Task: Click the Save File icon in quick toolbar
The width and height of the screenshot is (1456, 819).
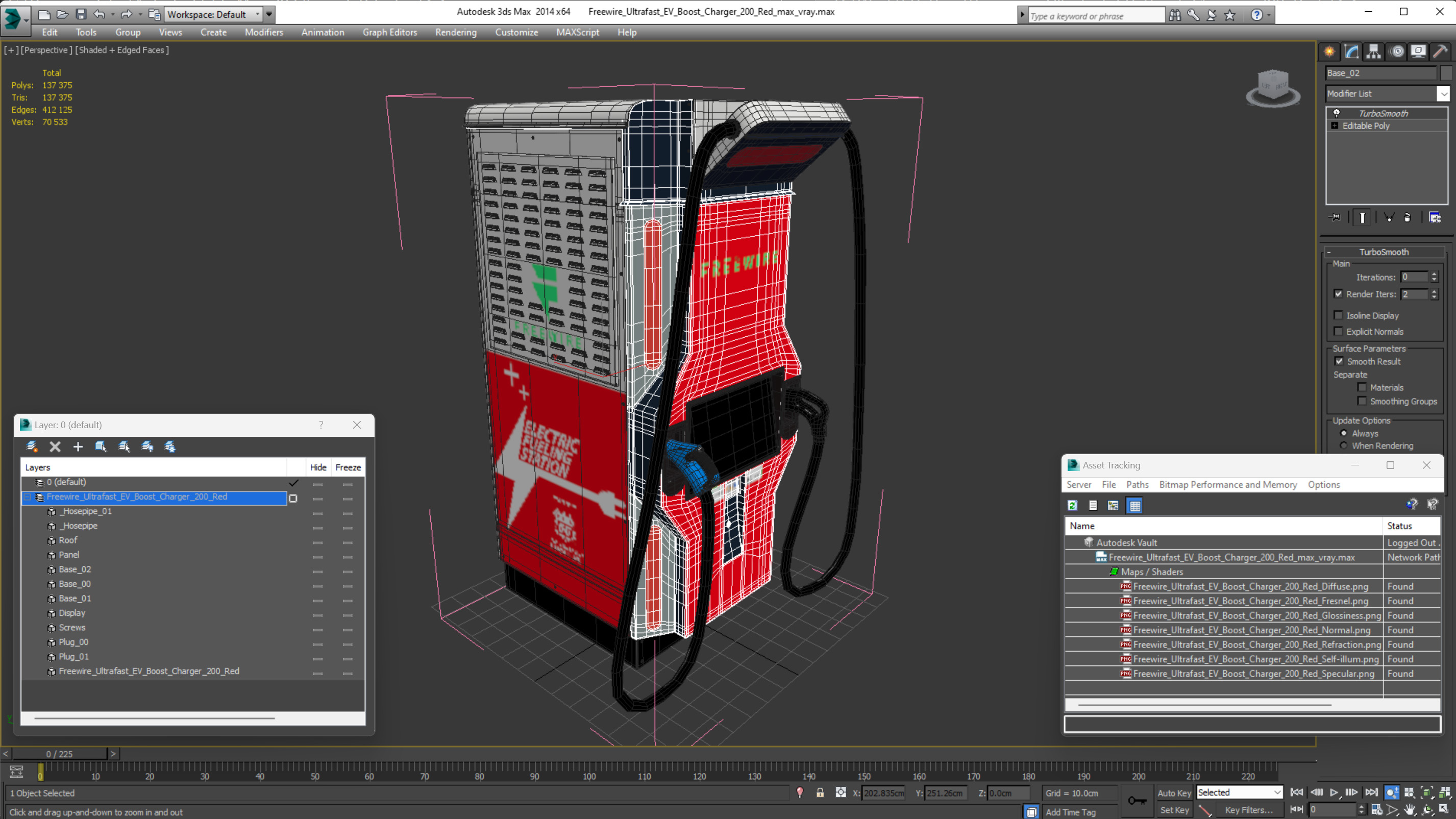Action: coord(81,14)
